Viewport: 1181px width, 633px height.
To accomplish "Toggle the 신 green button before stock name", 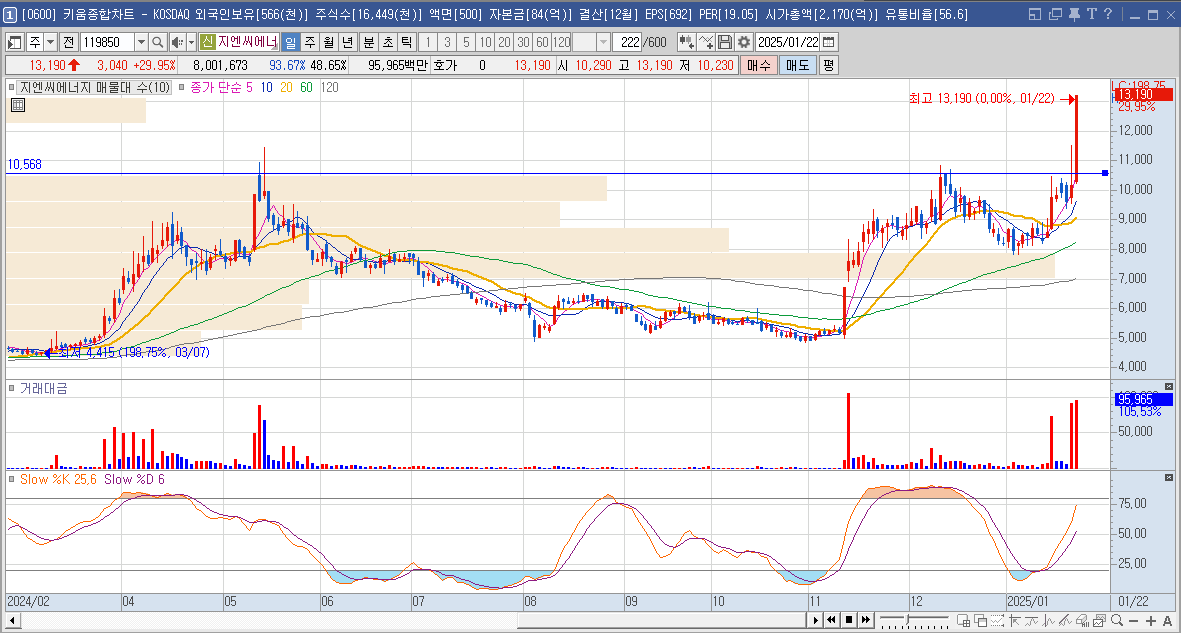I will point(209,42).
